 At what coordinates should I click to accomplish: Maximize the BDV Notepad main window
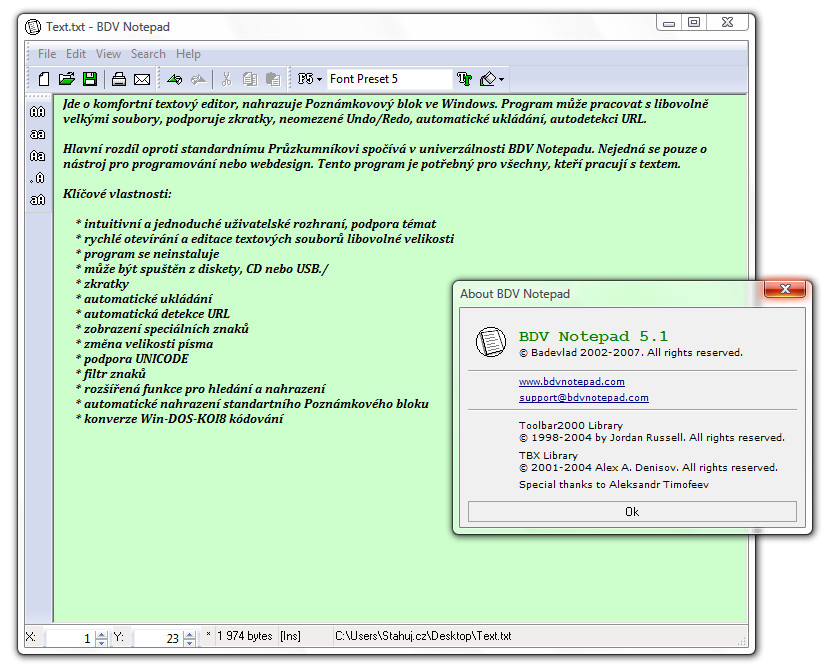[x=694, y=22]
